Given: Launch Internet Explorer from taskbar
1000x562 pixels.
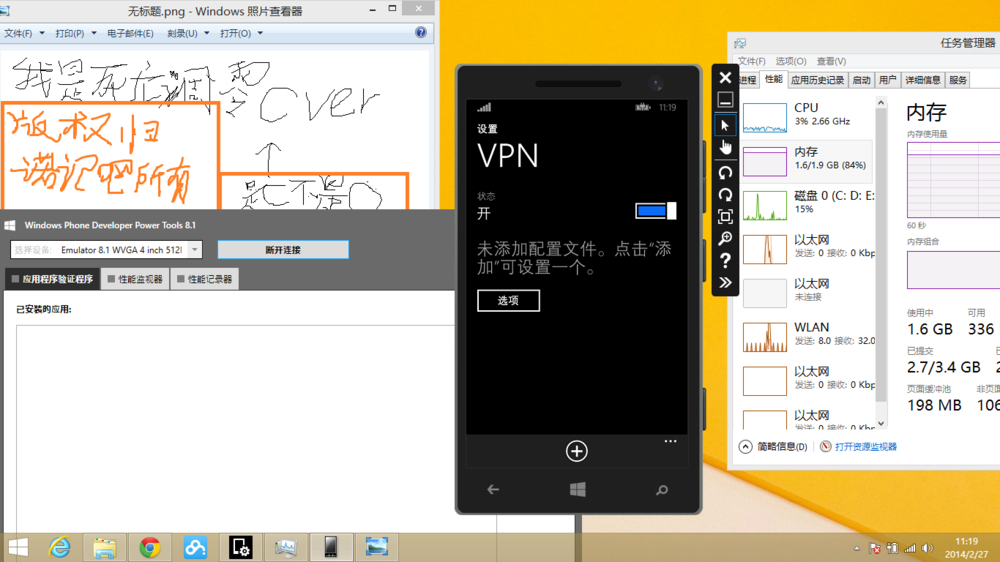Looking at the screenshot, I should point(59,547).
